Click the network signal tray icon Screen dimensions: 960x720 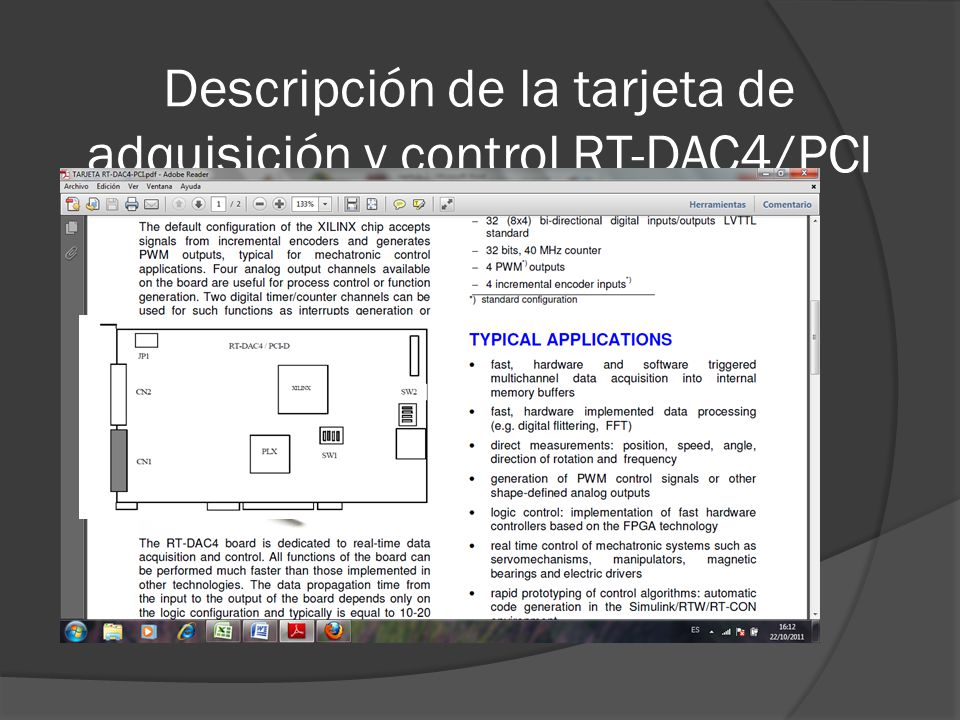(x=726, y=632)
